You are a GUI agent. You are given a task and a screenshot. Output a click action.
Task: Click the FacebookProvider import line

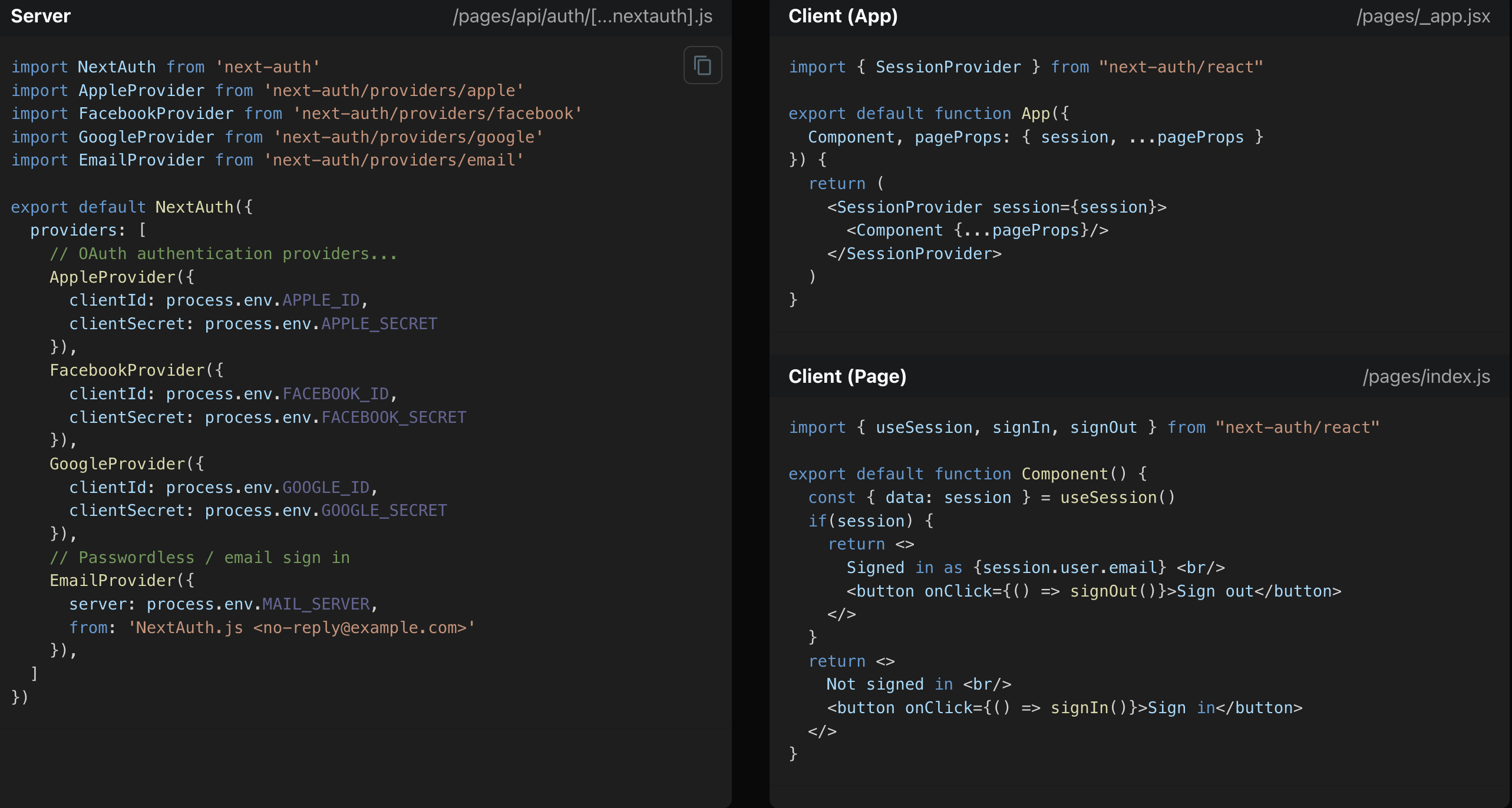(x=296, y=114)
